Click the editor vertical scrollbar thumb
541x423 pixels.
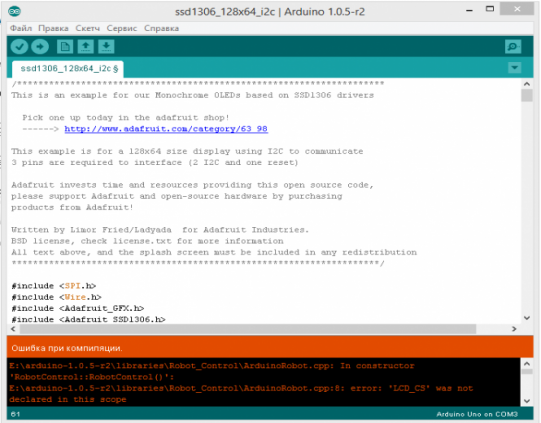click(527, 96)
